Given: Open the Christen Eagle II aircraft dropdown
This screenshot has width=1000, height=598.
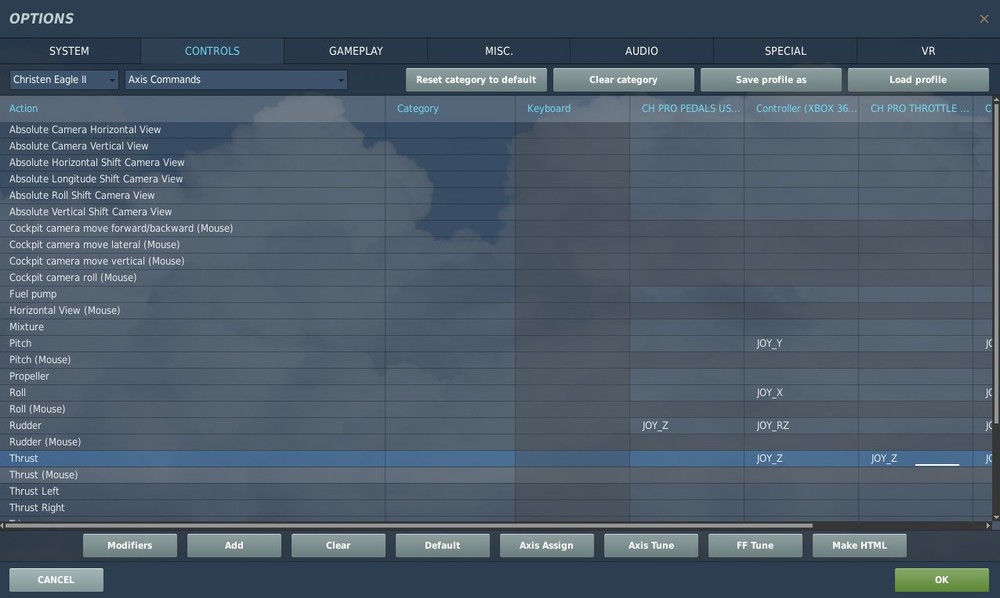Looking at the screenshot, I should tap(64, 80).
